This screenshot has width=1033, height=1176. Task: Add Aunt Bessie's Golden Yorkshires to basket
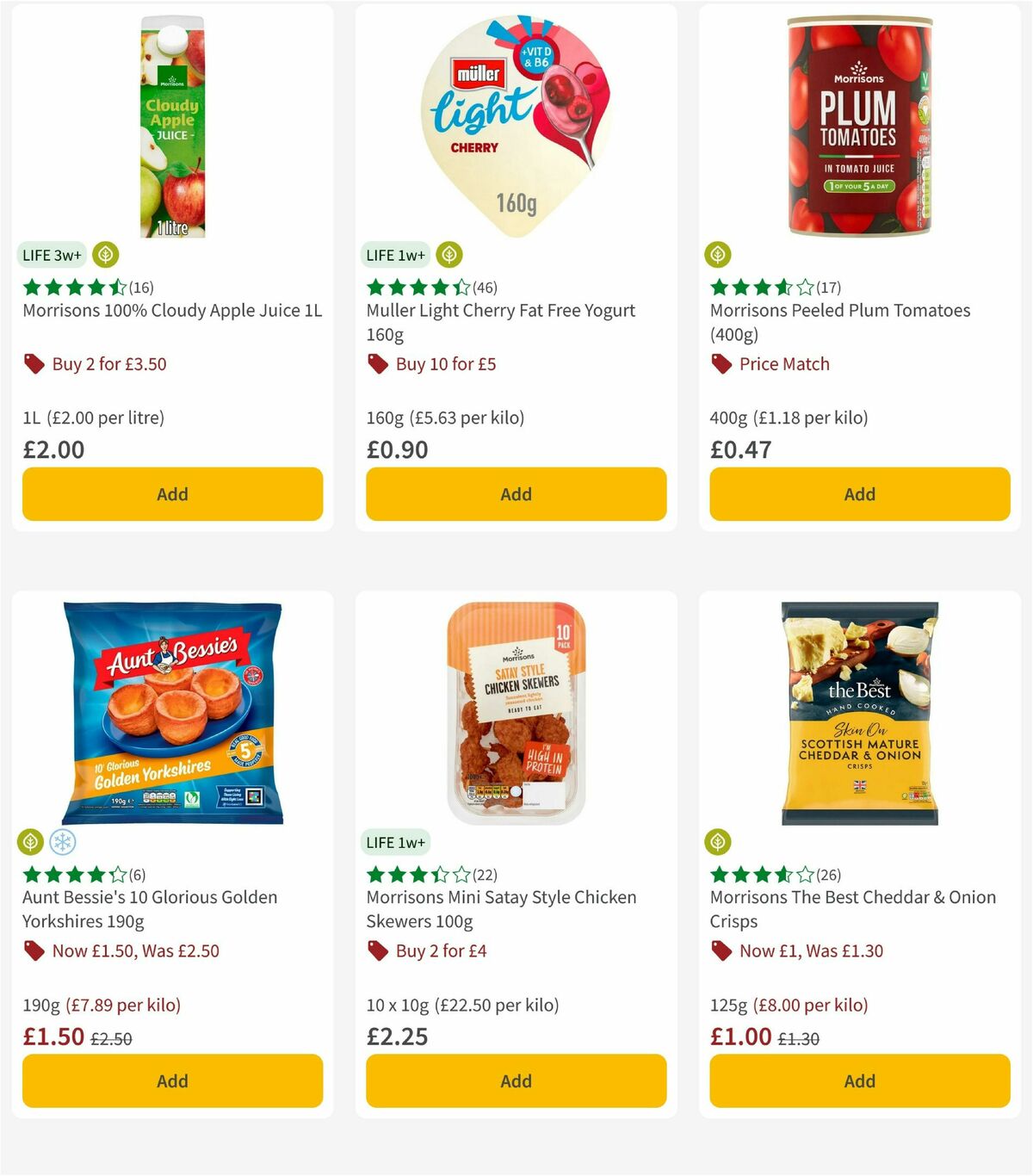point(172,1080)
